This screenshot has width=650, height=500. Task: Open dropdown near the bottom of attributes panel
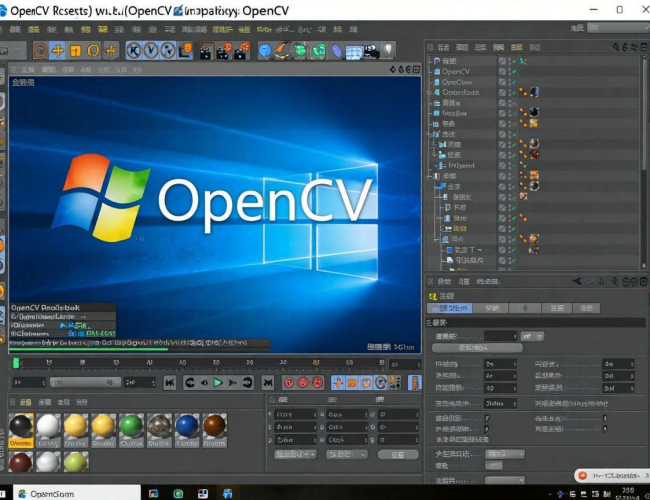pos(504,481)
